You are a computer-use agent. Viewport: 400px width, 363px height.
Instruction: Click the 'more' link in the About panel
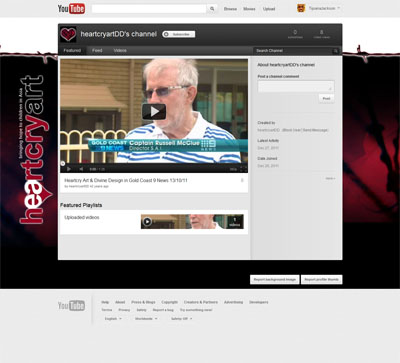(330, 179)
